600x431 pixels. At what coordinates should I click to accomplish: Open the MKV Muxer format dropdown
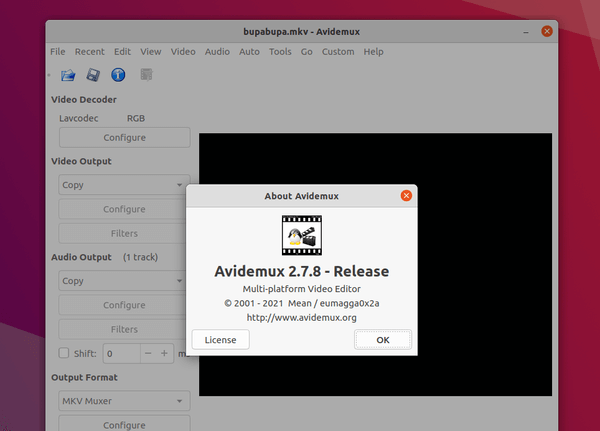(124, 401)
